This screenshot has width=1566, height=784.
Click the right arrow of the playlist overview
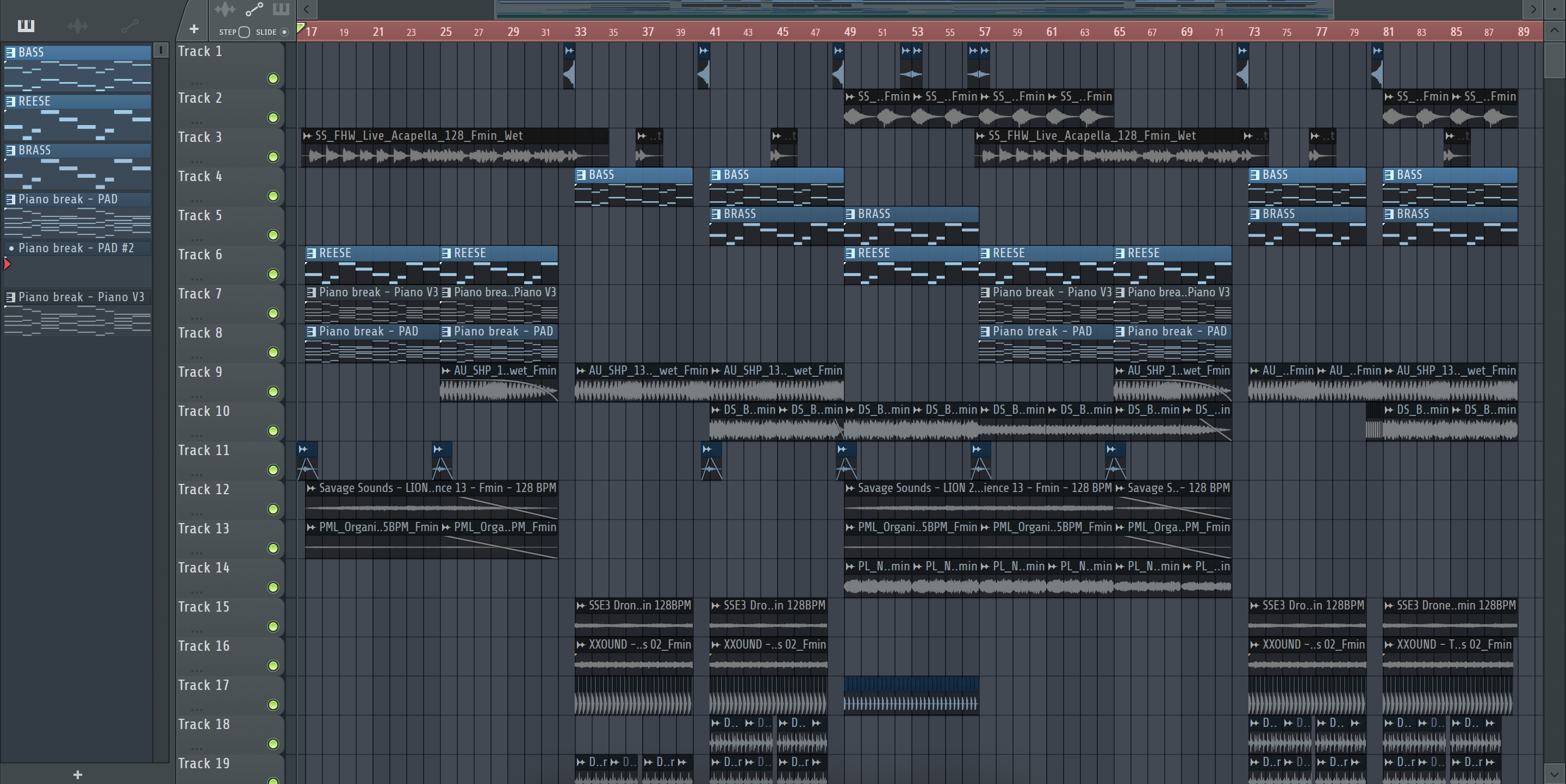1533,9
